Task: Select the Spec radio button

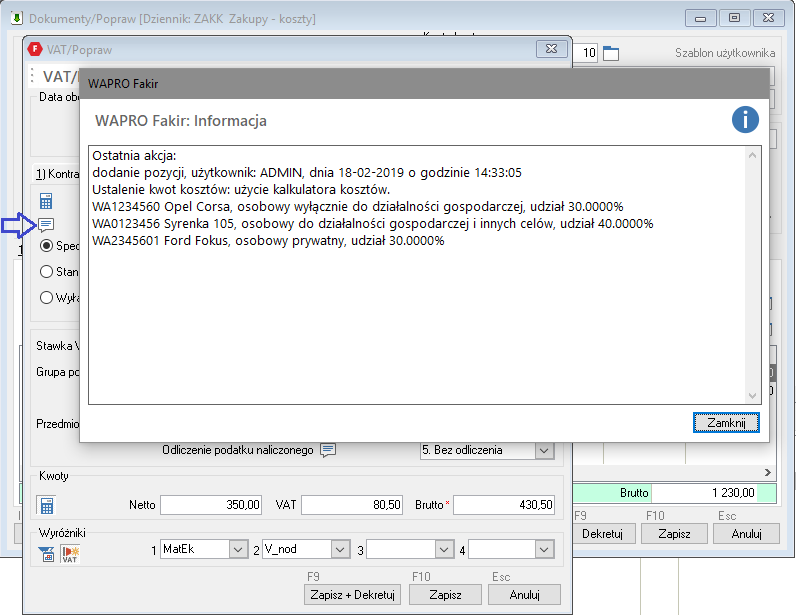Action: pos(46,246)
